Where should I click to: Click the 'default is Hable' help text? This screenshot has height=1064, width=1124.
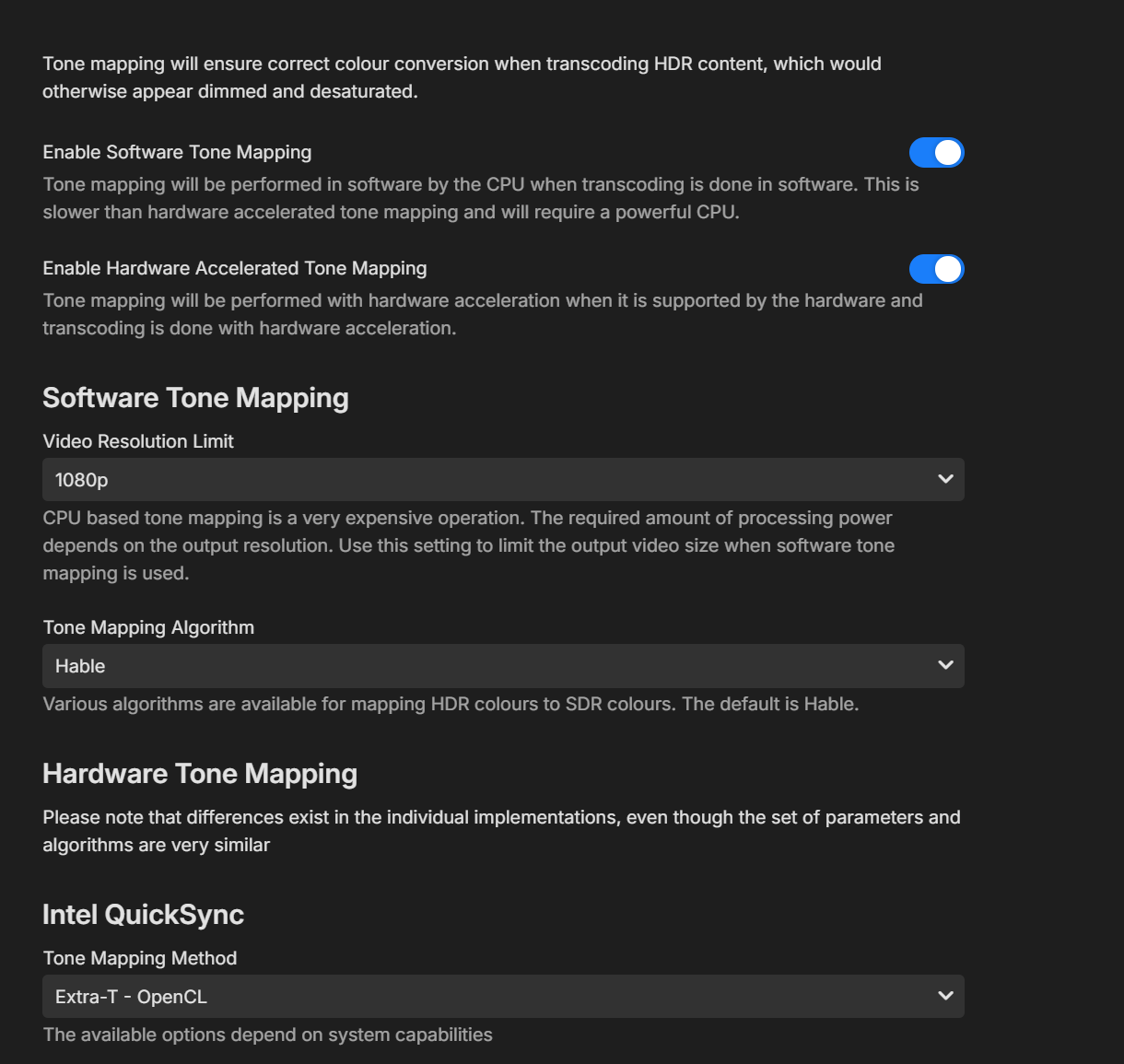pos(451,704)
